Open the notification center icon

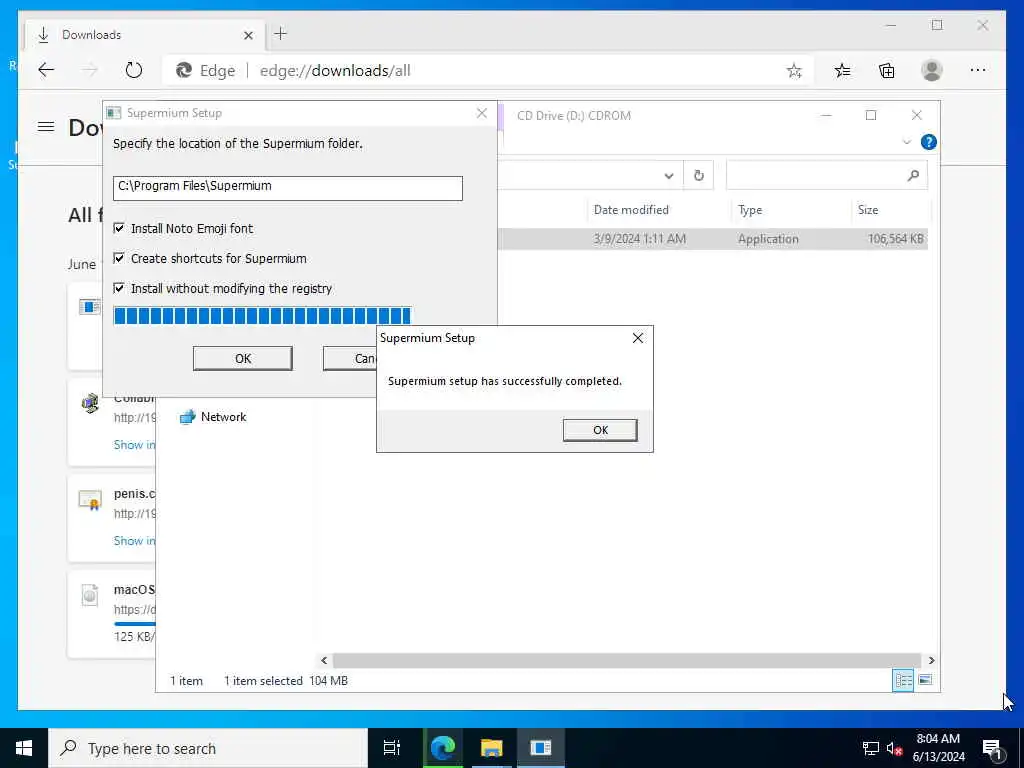point(992,748)
